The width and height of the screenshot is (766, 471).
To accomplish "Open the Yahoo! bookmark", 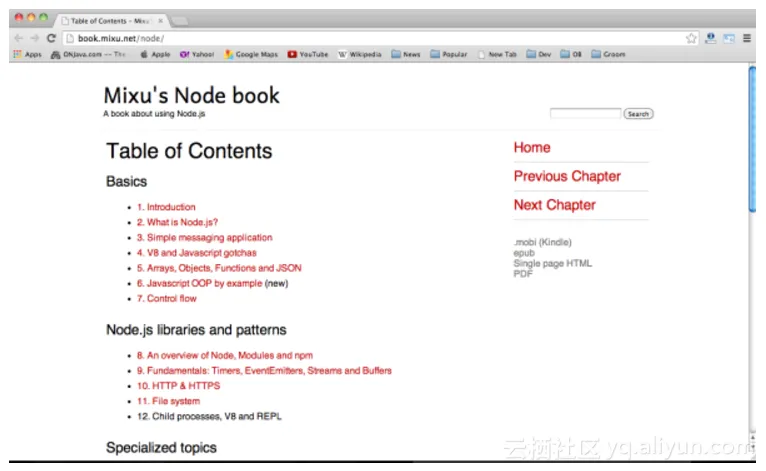I will [197, 54].
